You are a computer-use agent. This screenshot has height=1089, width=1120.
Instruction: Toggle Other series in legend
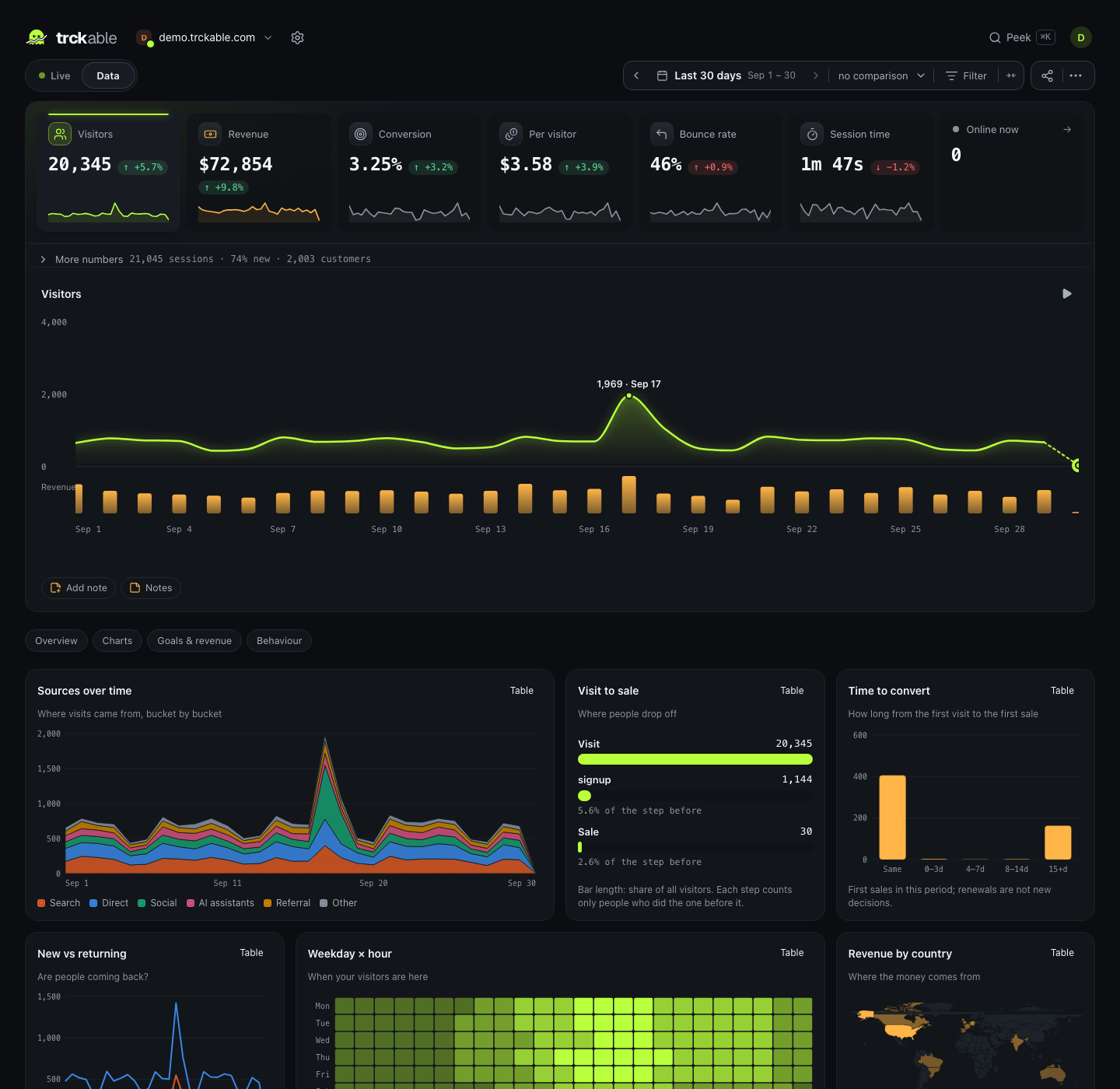(338, 903)
